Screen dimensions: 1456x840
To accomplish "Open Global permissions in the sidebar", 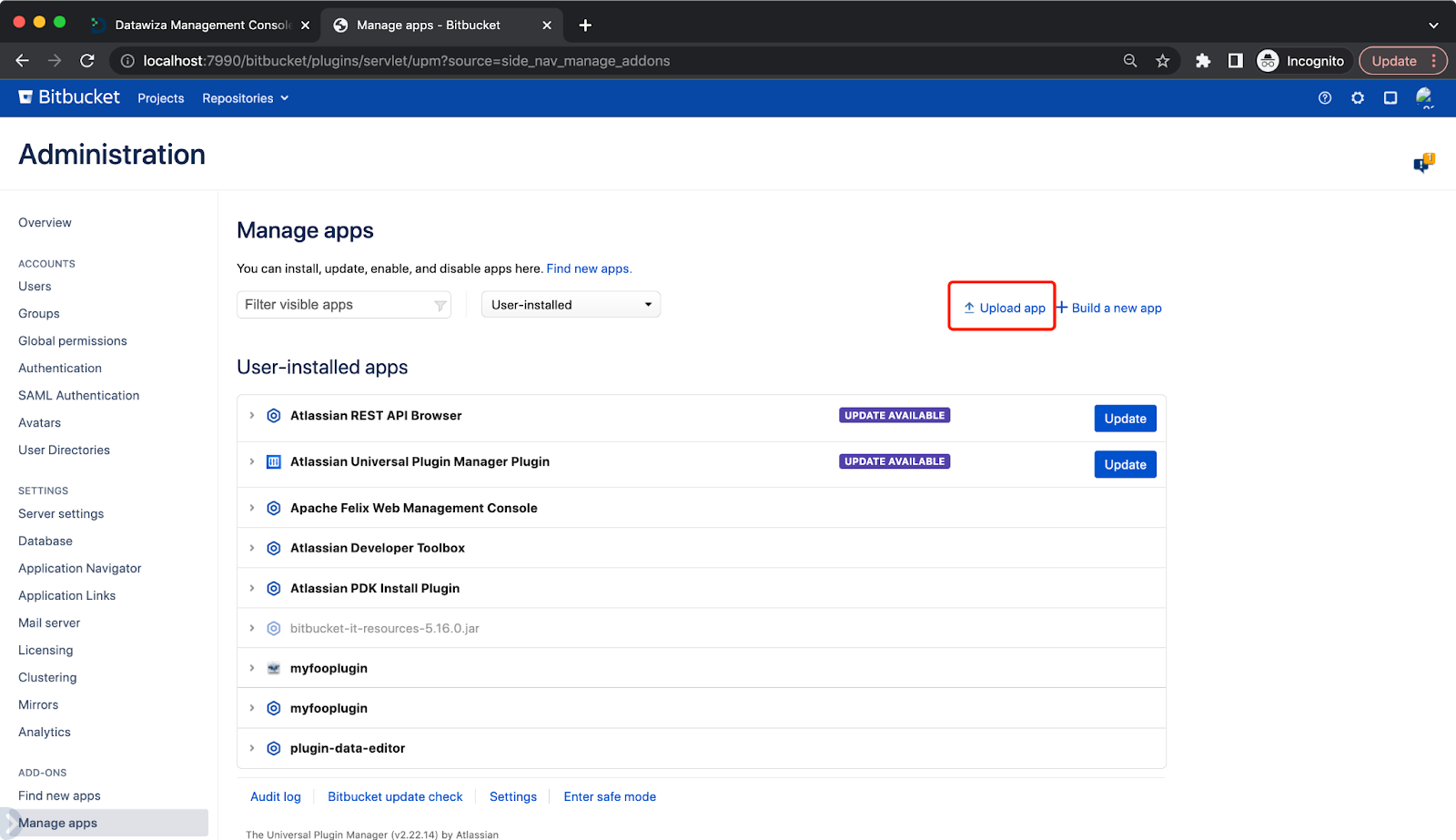I will (x=73, y=341).
